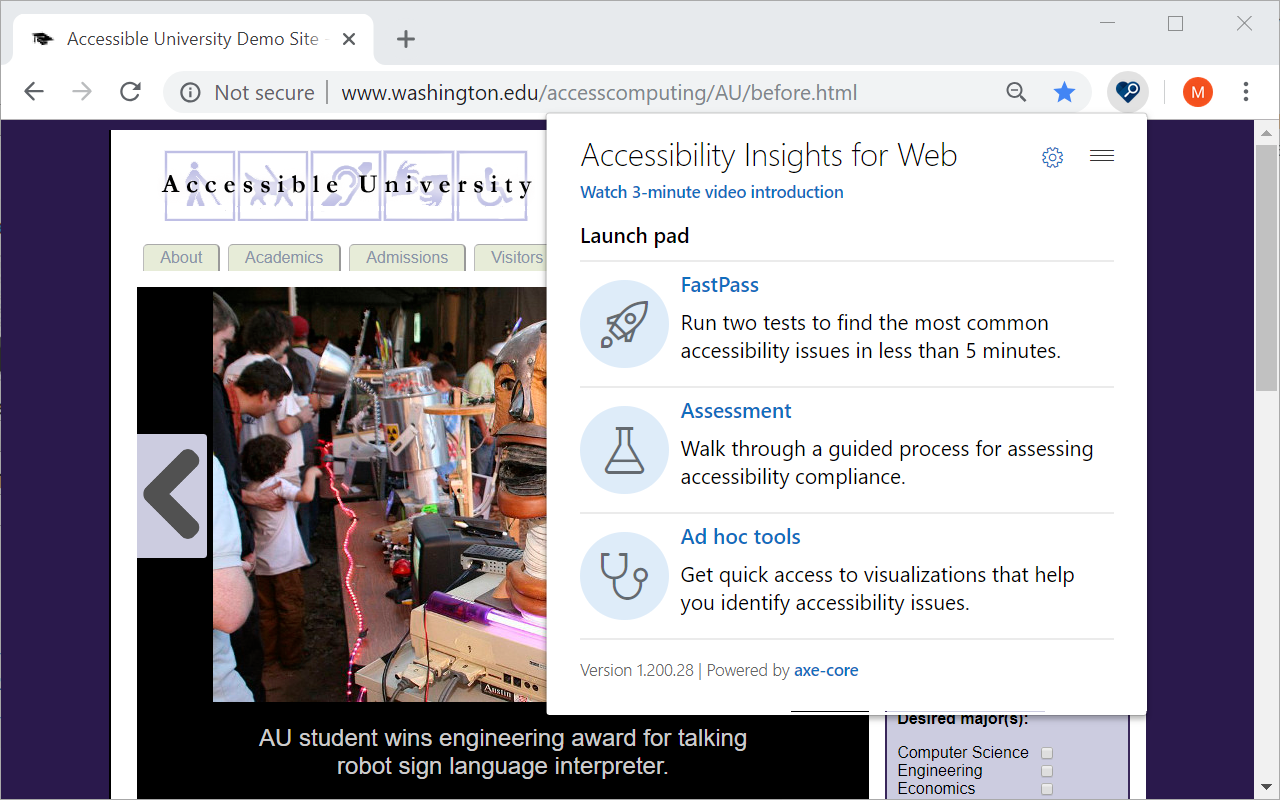Check the Computer Science major checkbox
The height and width of the screenshot is (800, 1280).
[x=1047, y=753]
